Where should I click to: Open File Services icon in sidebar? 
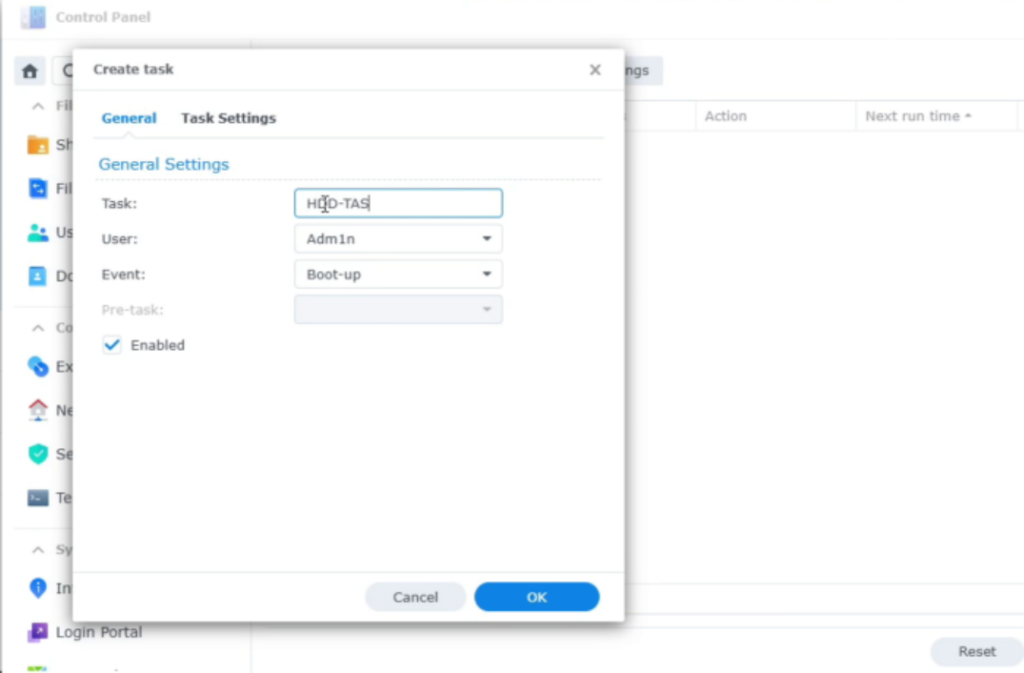pyautogui.click(x=38, y=189)
